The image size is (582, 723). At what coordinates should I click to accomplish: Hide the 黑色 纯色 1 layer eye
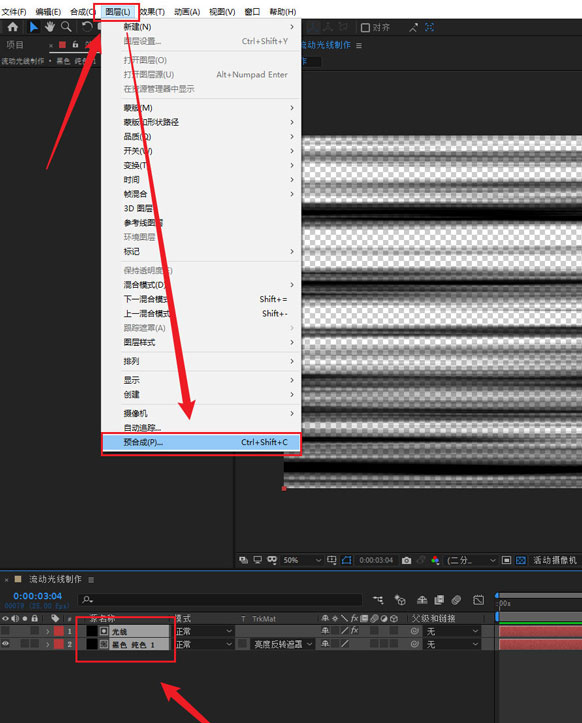tap(6, 644)
